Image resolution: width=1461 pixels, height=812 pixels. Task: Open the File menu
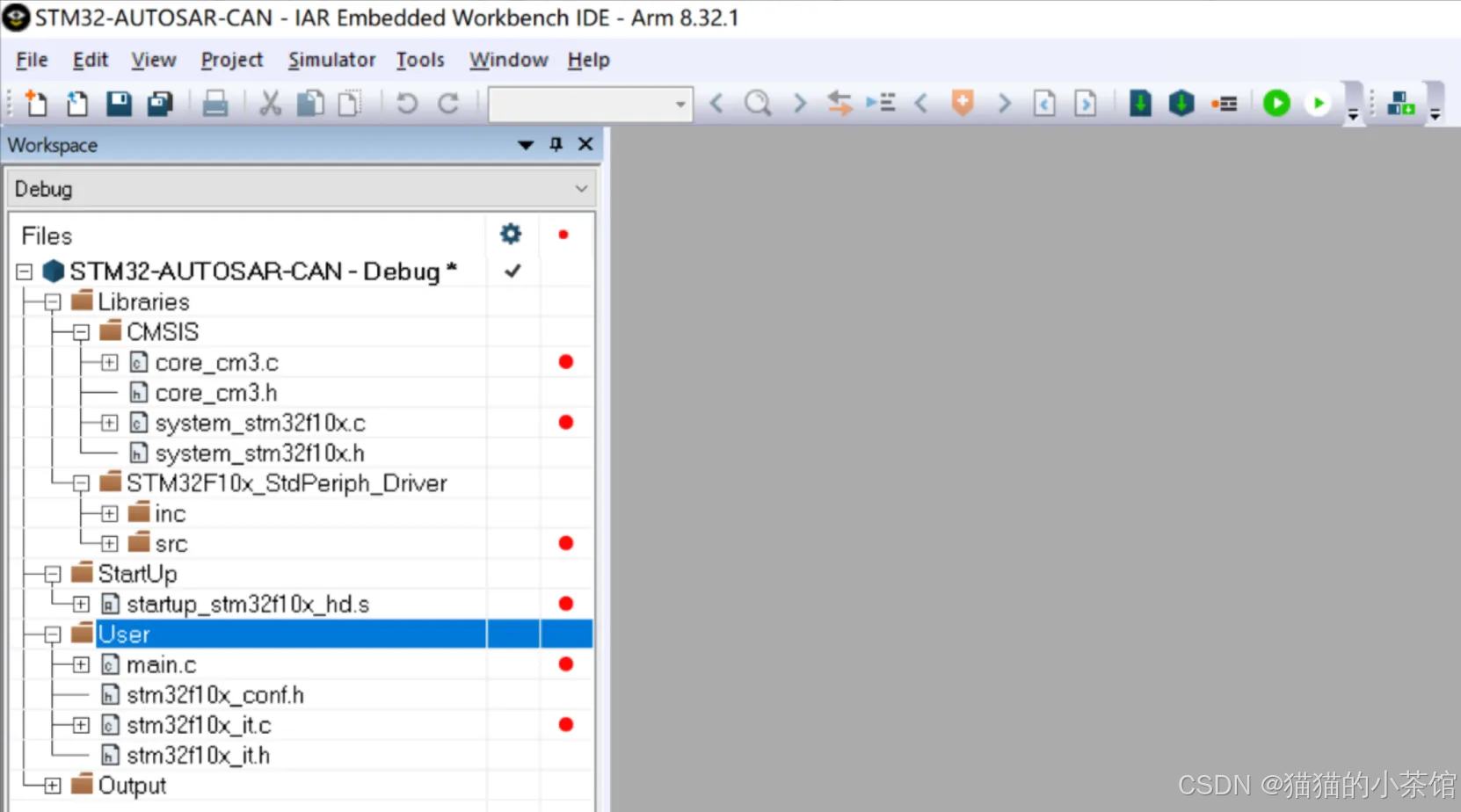coord(32,60)
